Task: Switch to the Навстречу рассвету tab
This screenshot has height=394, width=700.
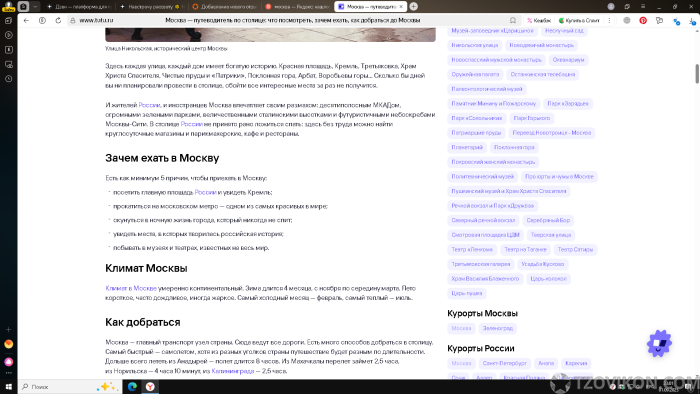Action: (151, 7)
